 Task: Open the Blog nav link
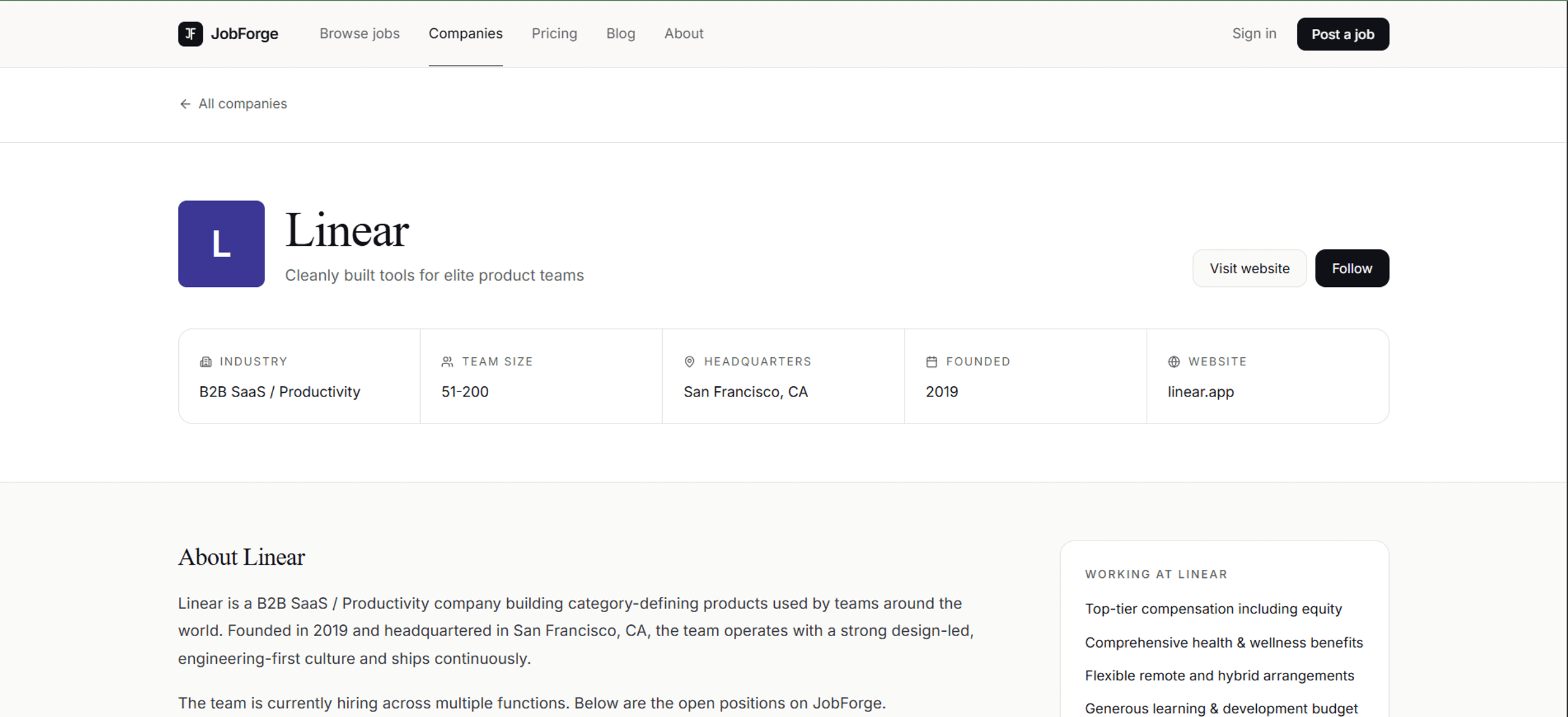[x=620, y=34]
